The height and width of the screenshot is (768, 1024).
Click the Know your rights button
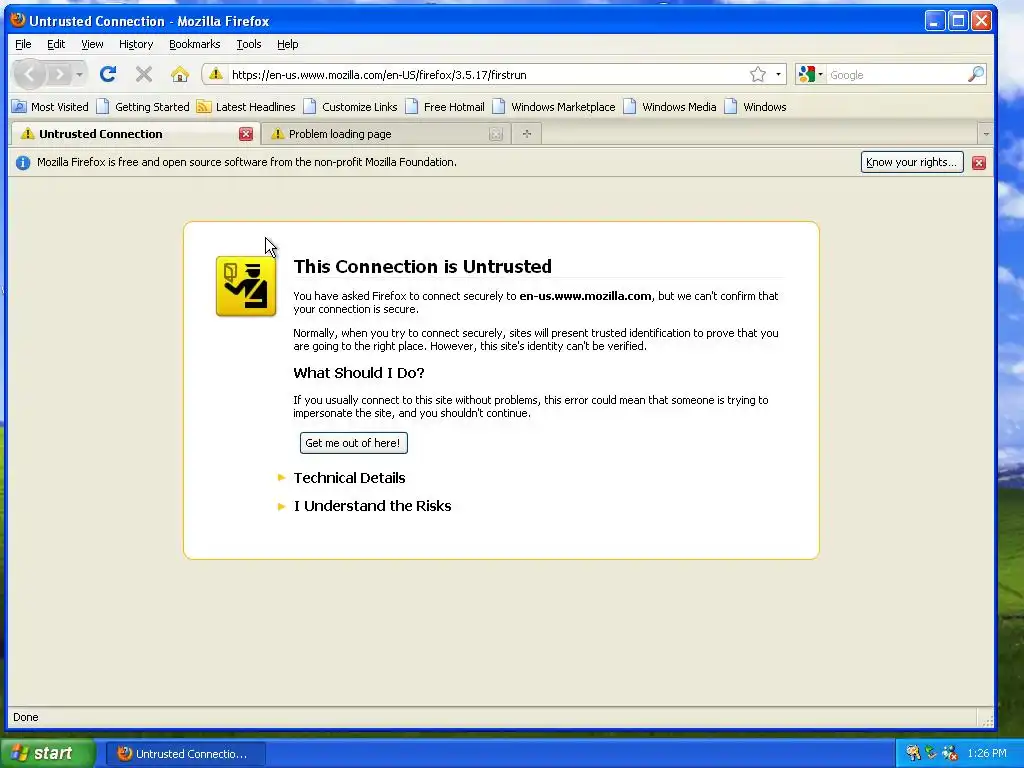click(912, 162)
